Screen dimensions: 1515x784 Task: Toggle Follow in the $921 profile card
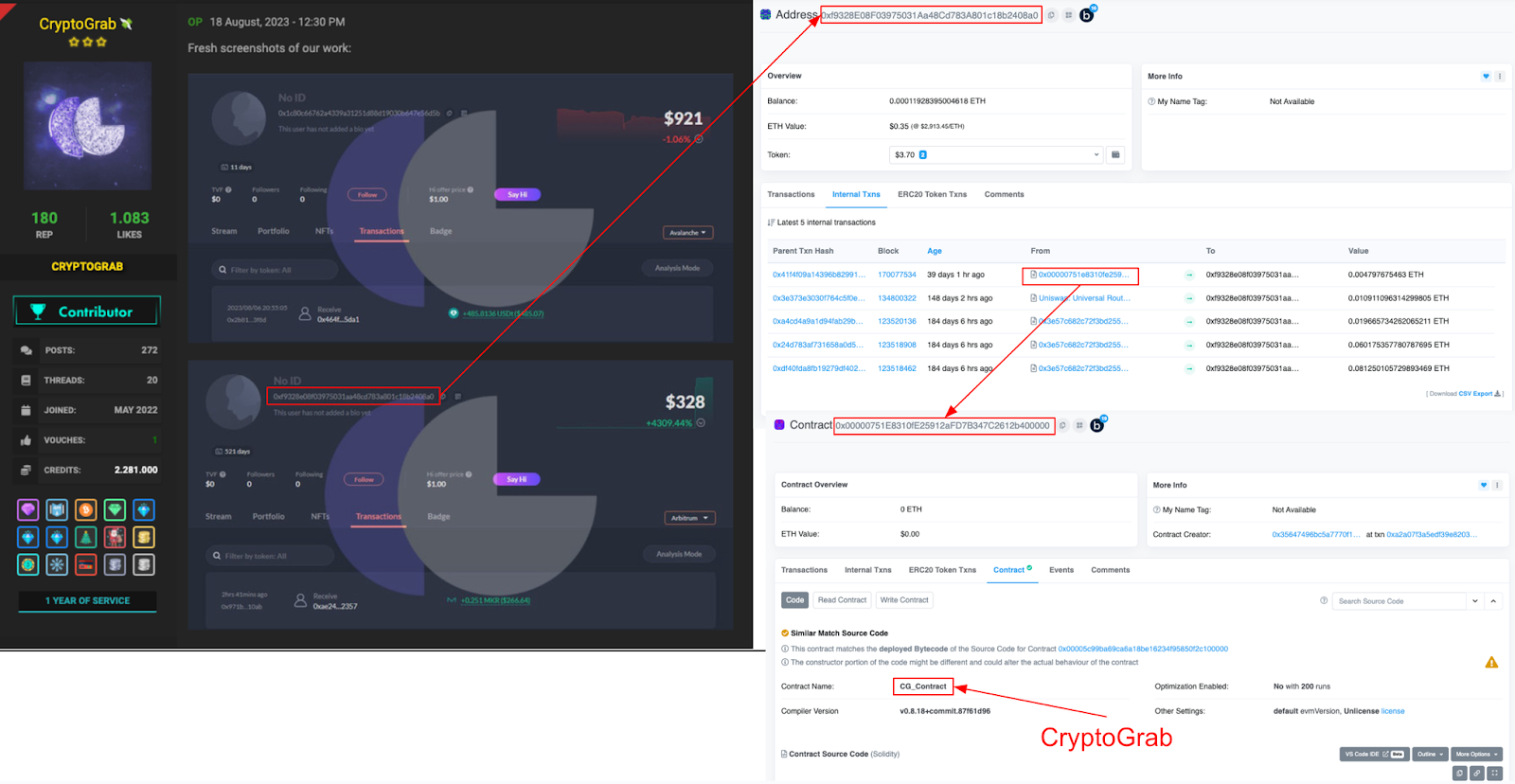point(367,195)
